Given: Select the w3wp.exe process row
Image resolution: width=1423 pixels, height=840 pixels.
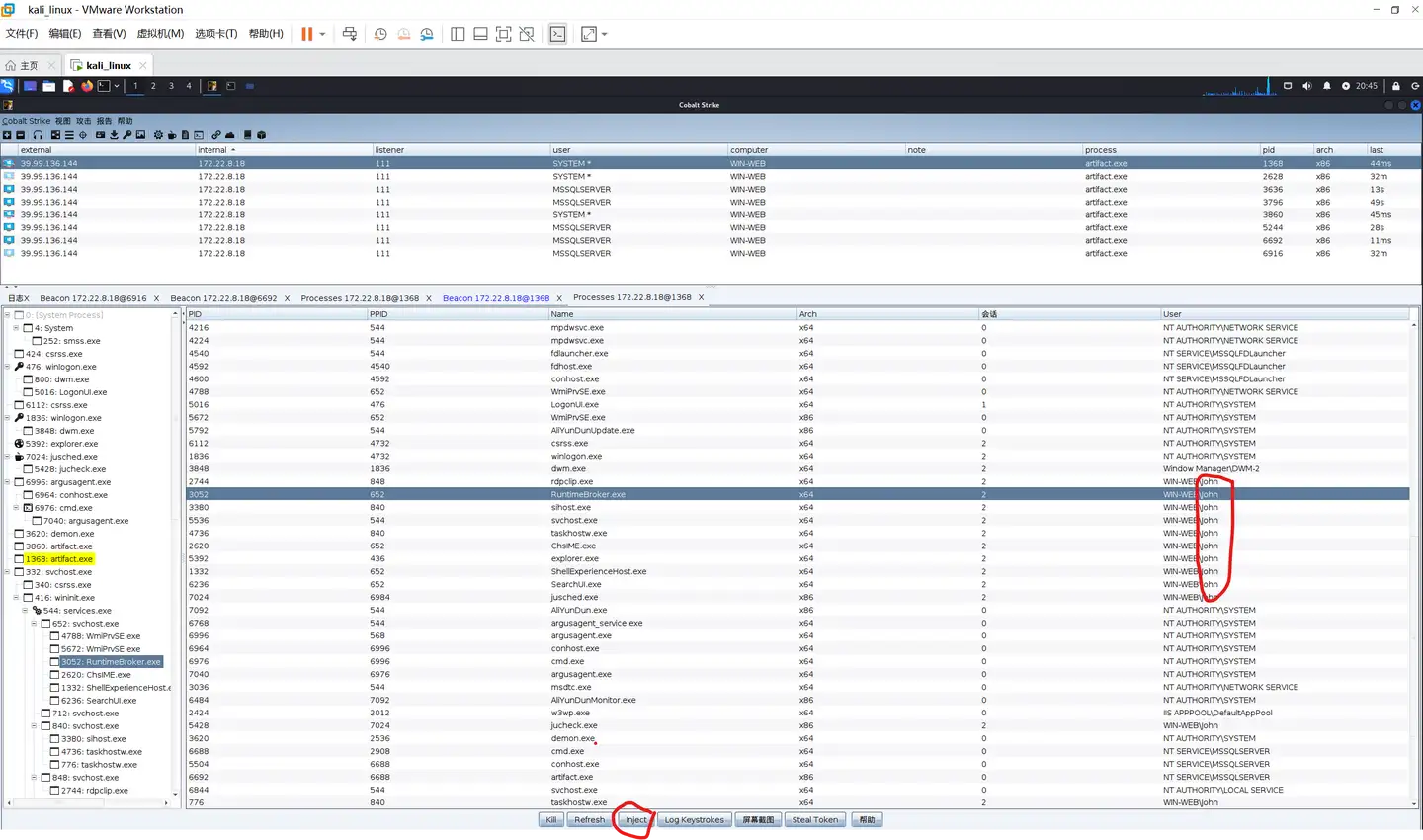Looking at the screenshot, I should tap(798, 714).
